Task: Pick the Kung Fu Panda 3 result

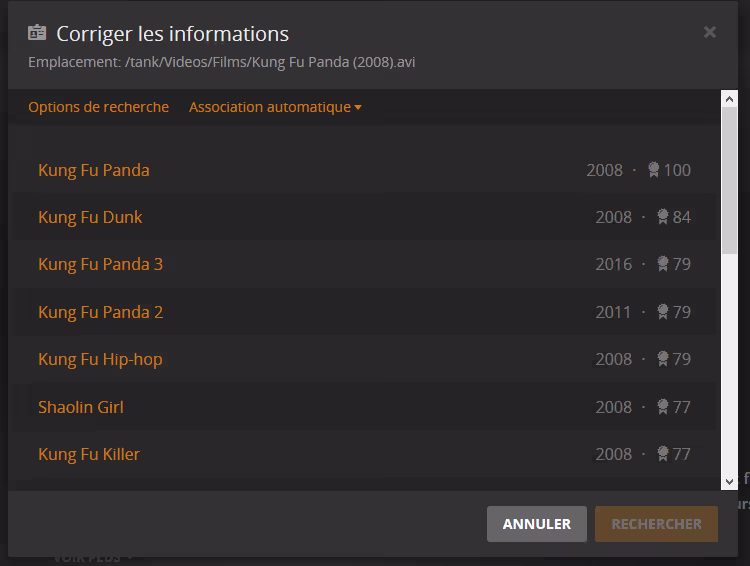Action: click(100, 264)
